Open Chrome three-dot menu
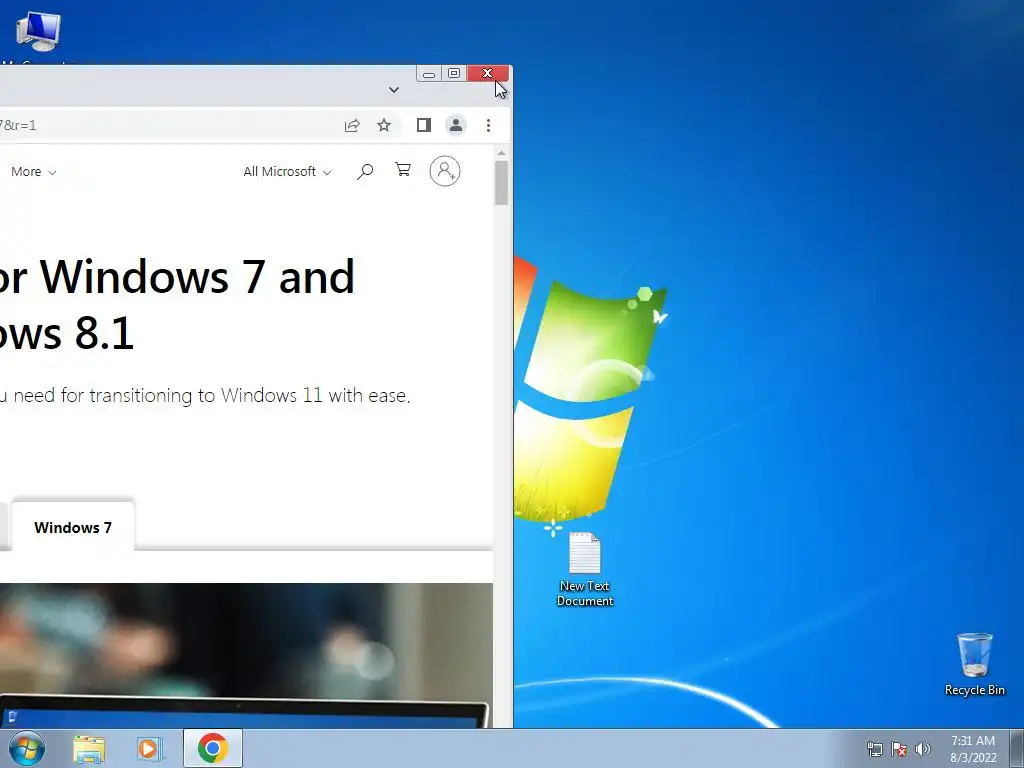The height and width of the screenshot is (768, 1024). (488, 125)
